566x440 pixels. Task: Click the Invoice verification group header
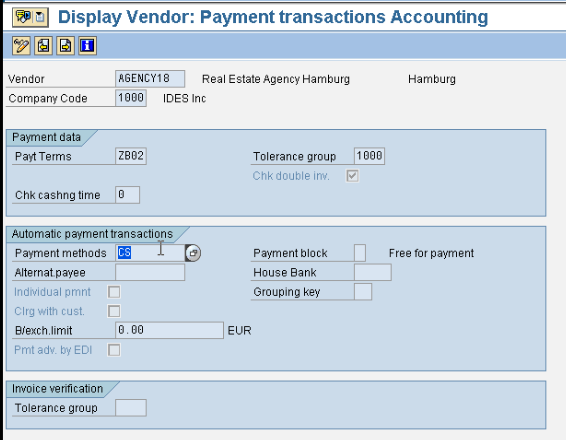(x=57, y=389)
